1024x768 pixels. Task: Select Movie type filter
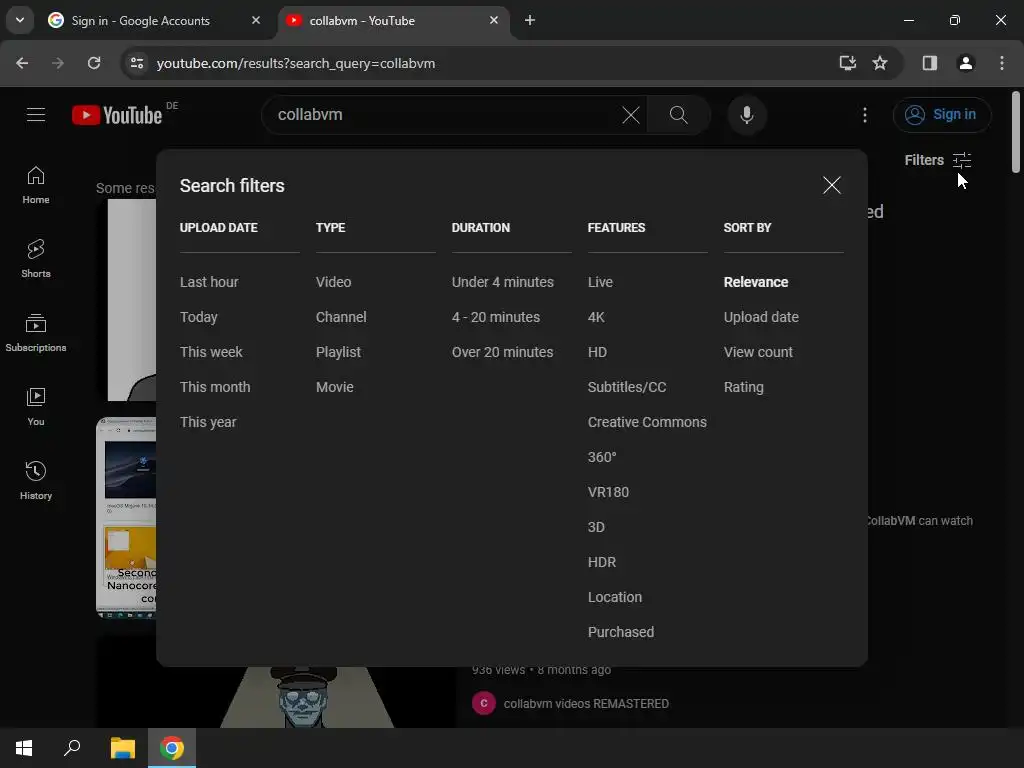334,387
